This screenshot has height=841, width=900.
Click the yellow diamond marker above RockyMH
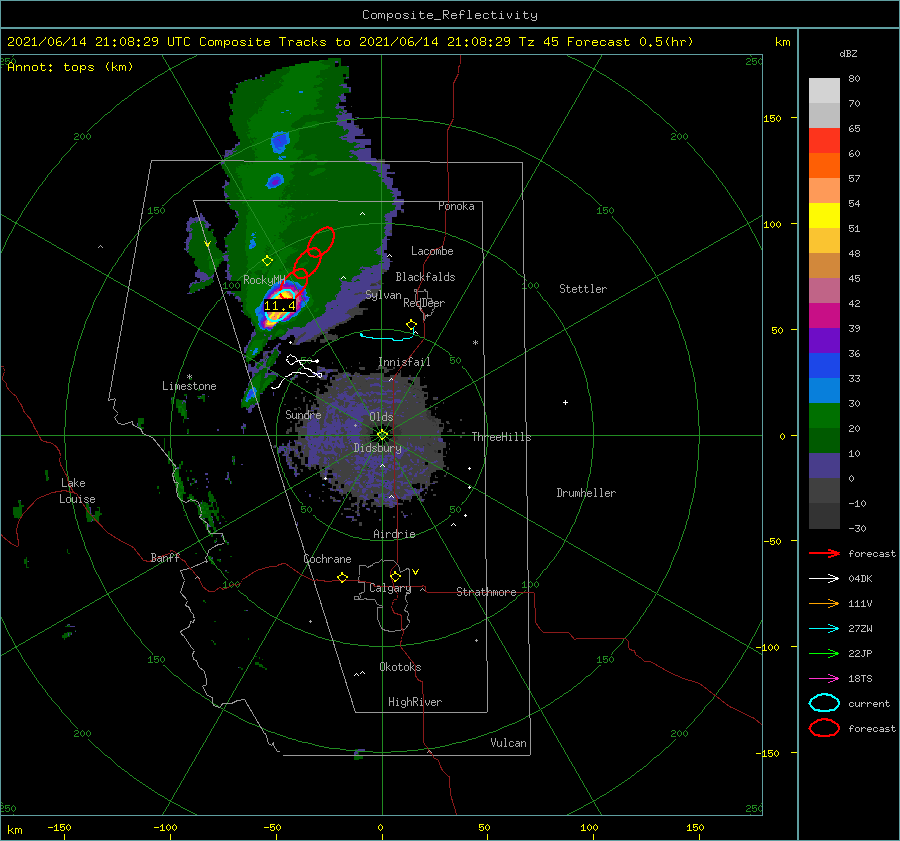point(267,261)
